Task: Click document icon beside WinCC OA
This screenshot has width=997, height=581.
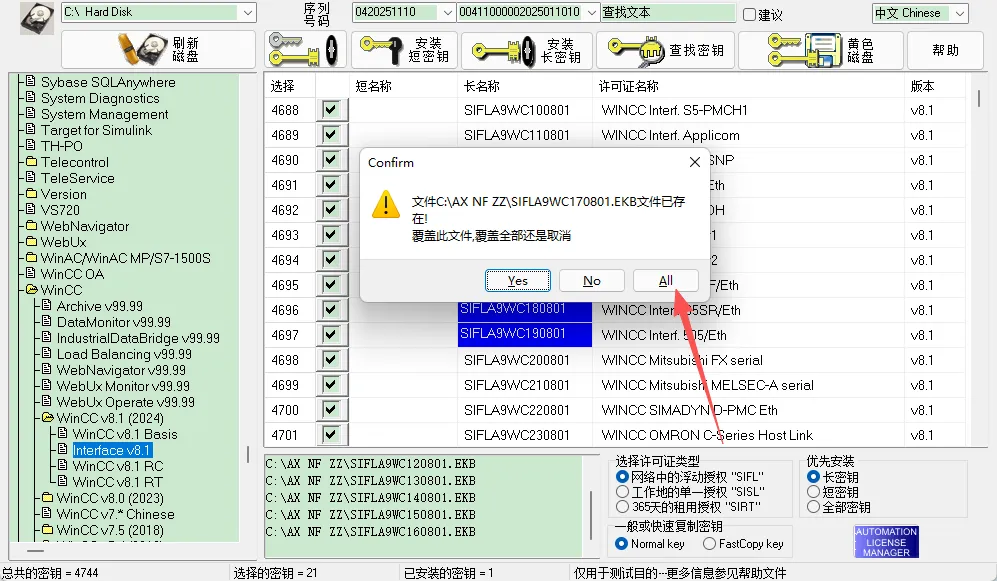Action: (x=31, y=273)
